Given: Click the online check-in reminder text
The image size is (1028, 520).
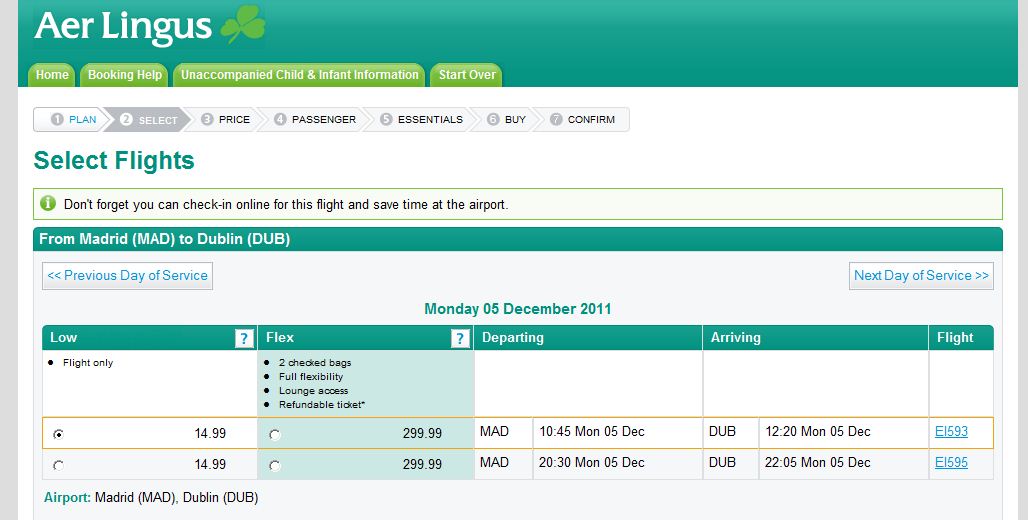Looking at the screenshot, I should (286, 205).
